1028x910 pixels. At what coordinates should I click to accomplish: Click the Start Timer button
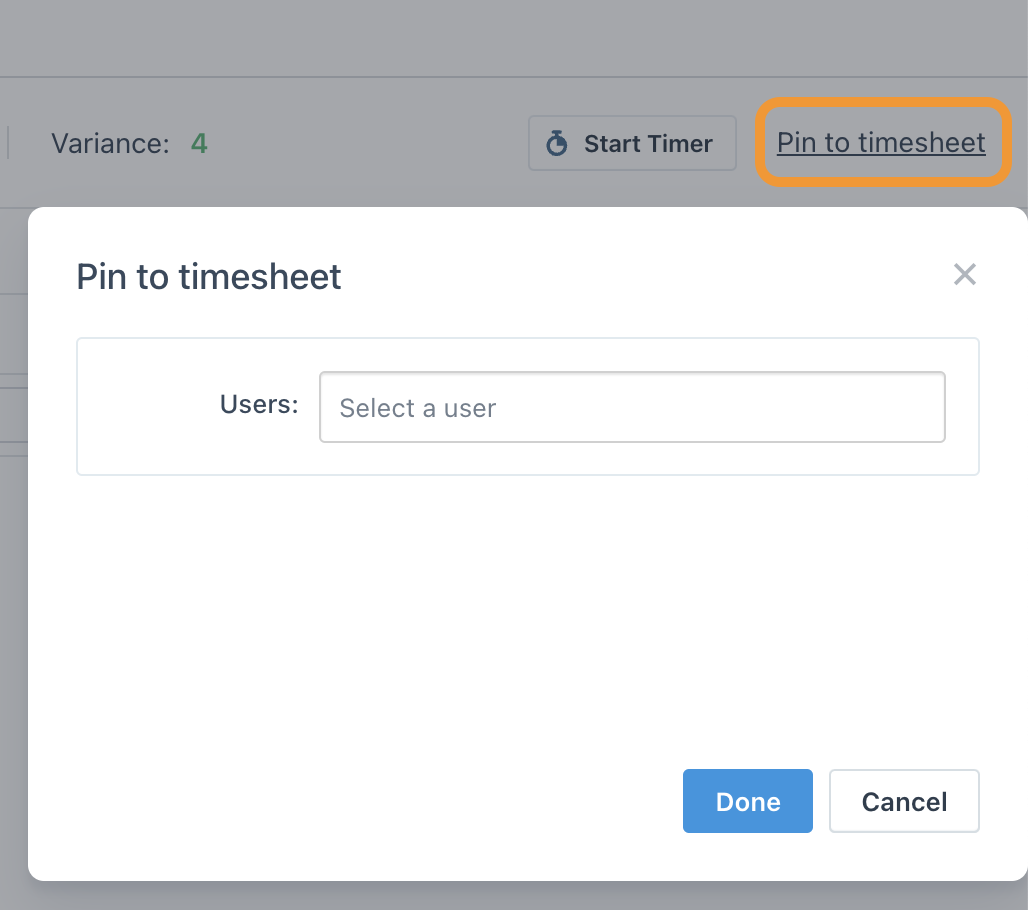point(632,143)
